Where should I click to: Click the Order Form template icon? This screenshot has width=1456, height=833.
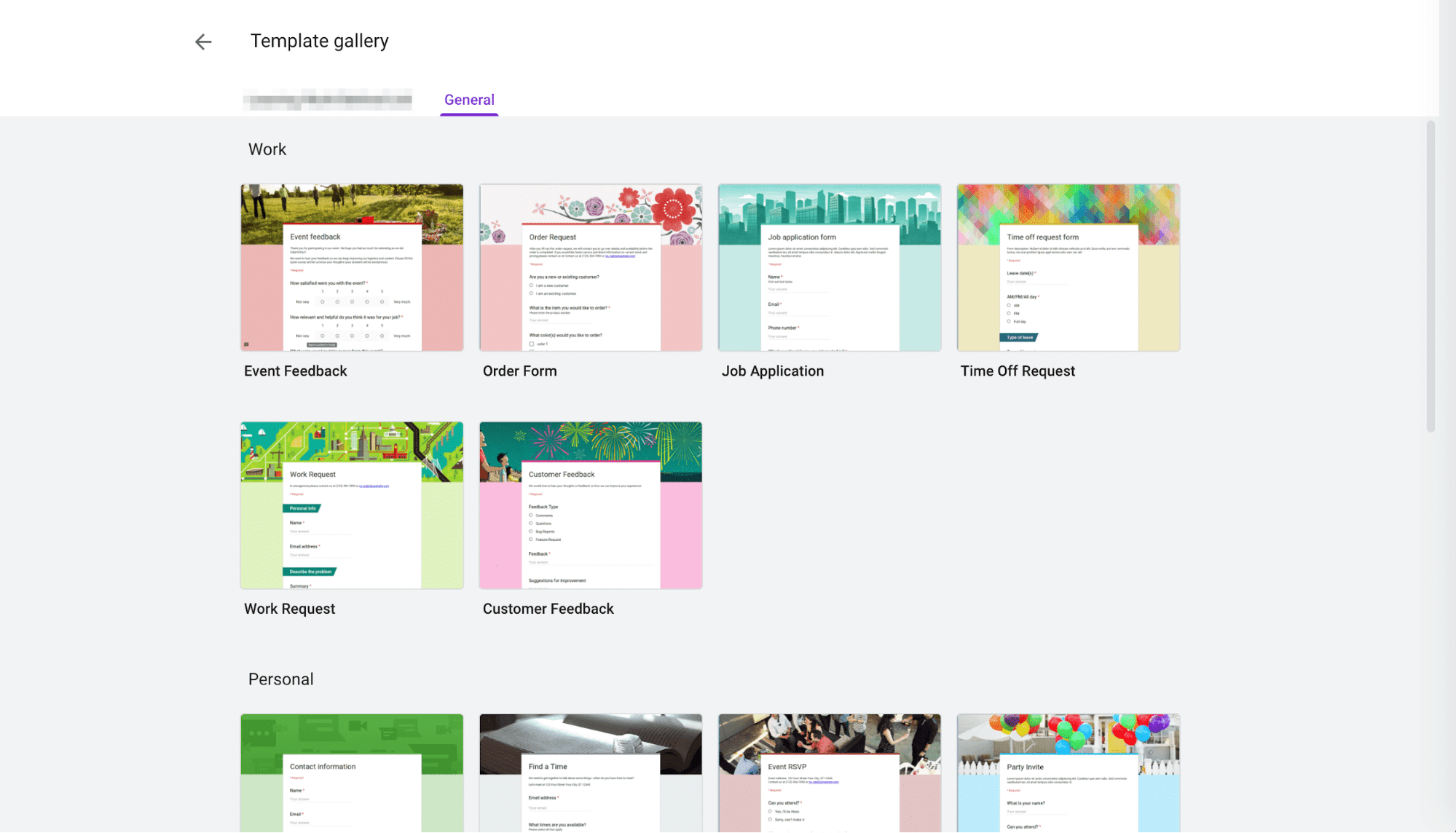pos(589,267)
